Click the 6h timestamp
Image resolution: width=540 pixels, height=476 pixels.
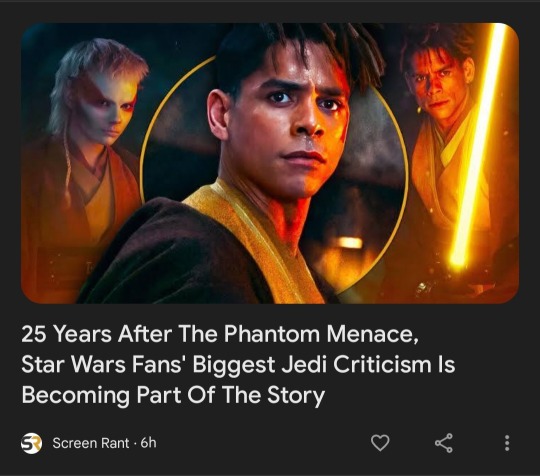coord(148,443)
